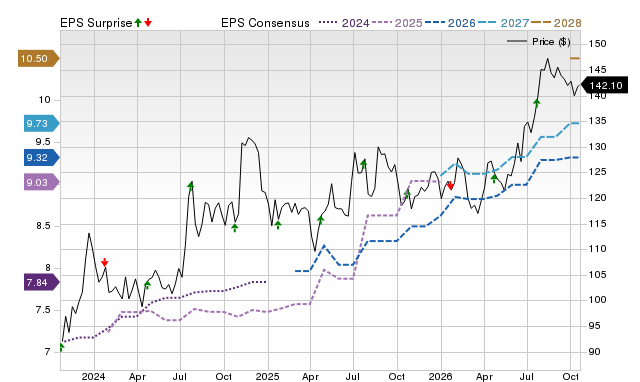Click the 7.84 dark purple estimate tag
640x382 pixels.
[42, 282]
